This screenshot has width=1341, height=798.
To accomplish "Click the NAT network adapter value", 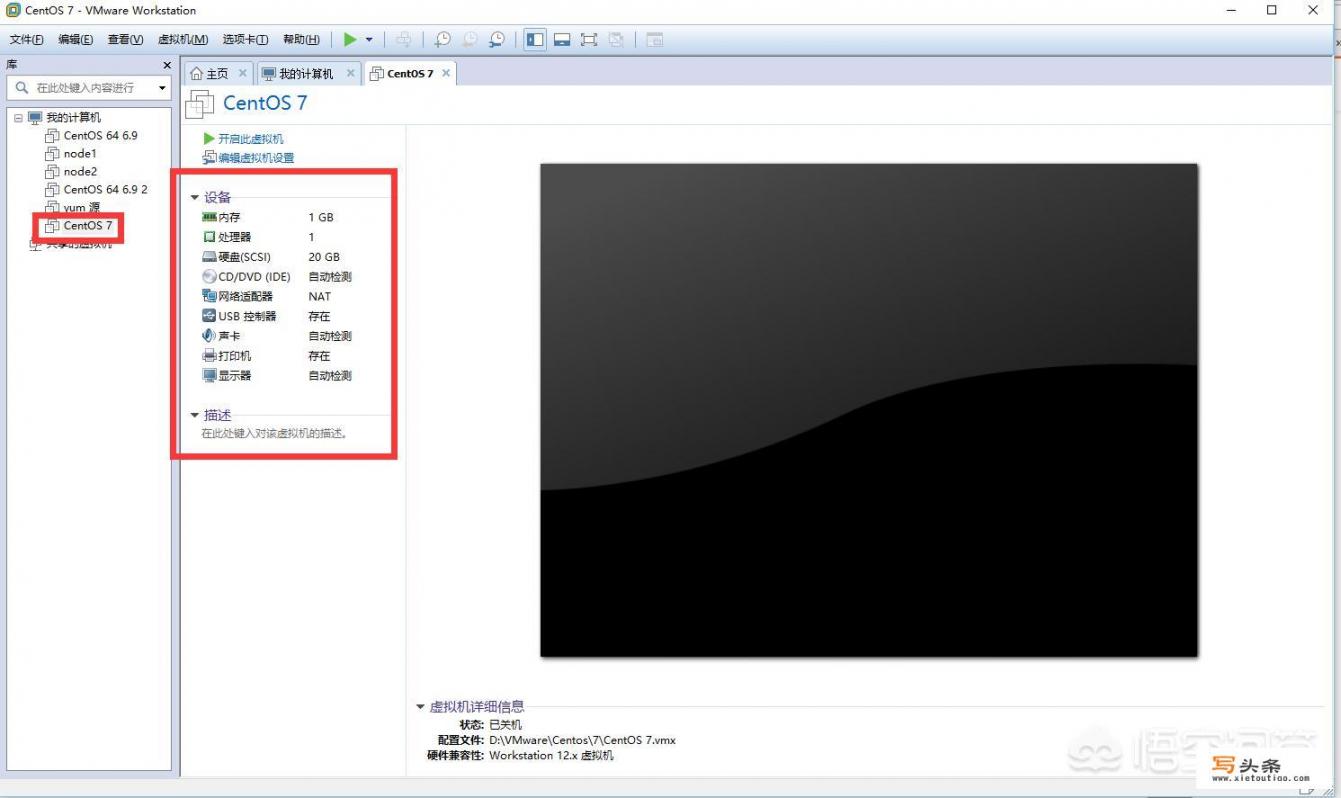I will click(x=319, y=297).
